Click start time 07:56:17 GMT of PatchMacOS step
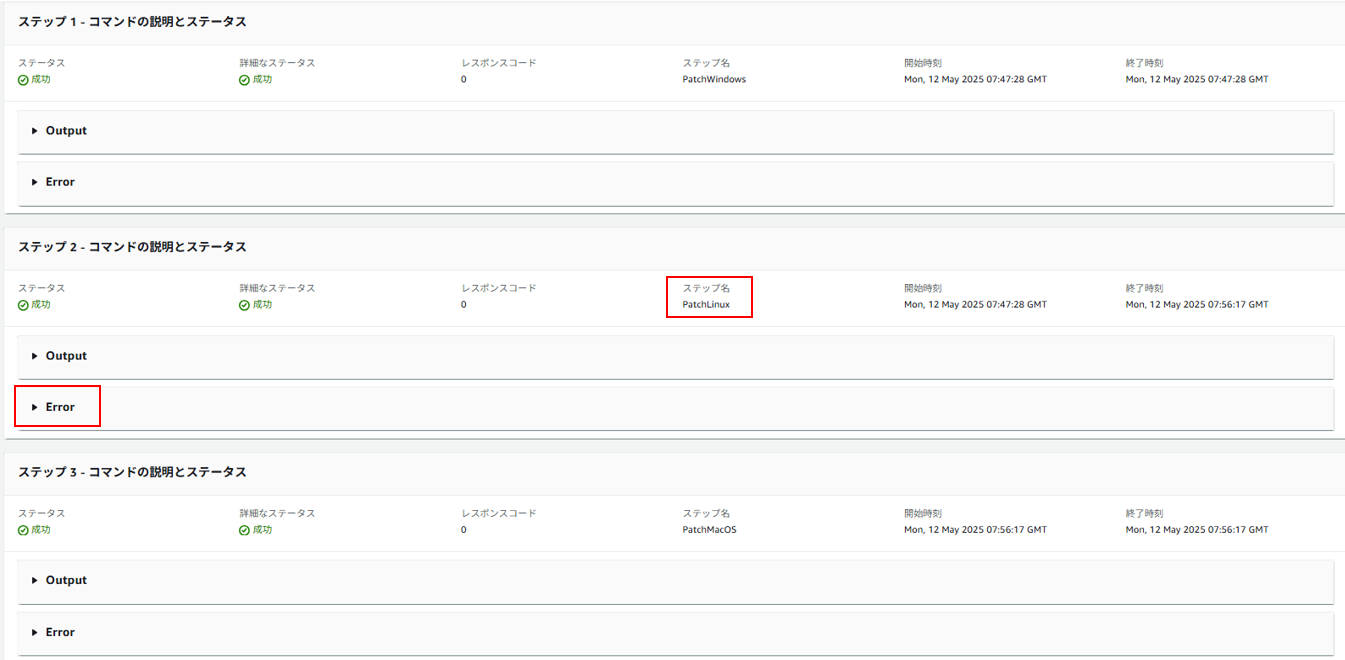Screen dimensions: 1345x660 975,530
